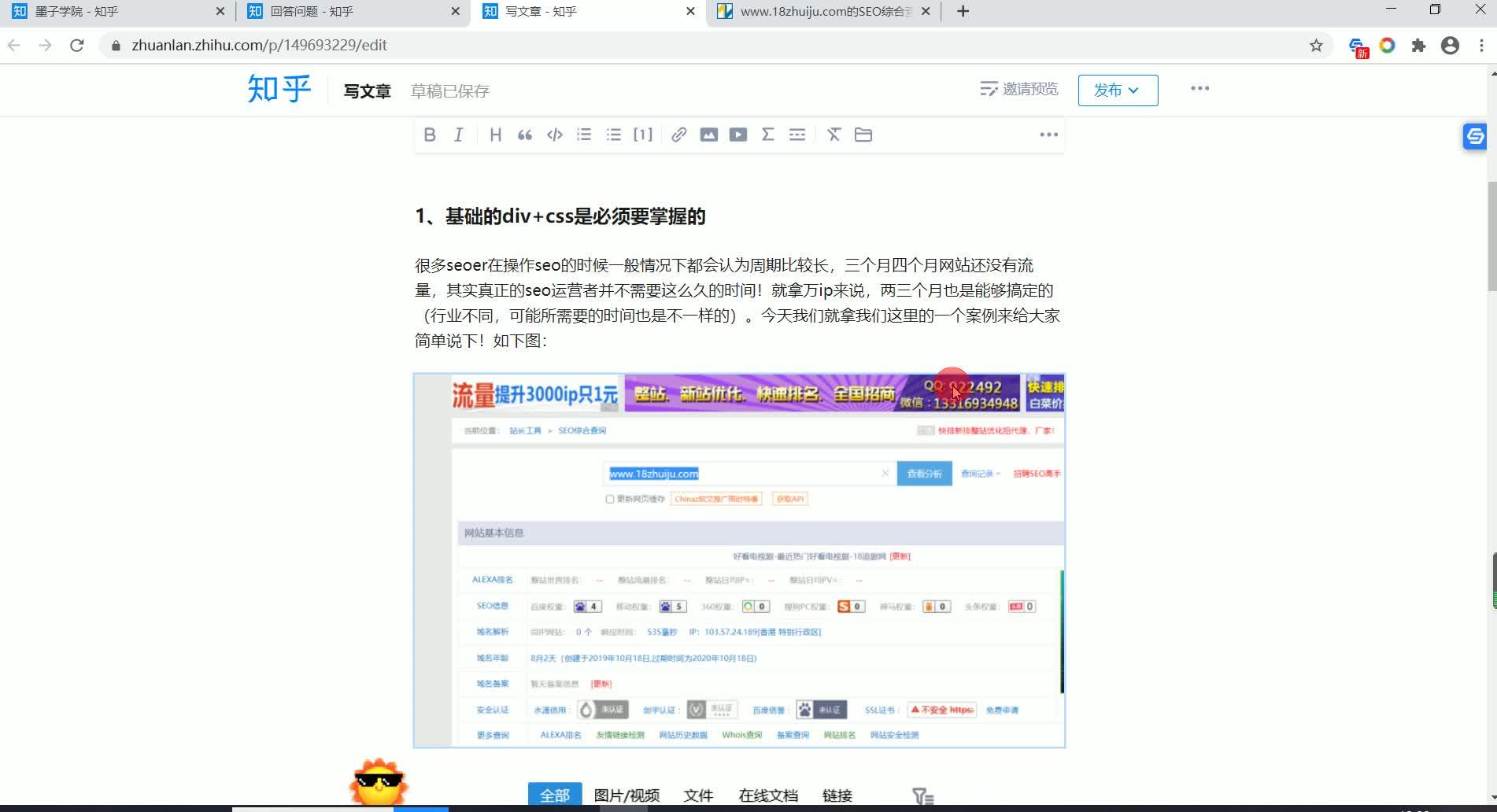Viewport: 1497px width, 812px height.
Task: Reload the page
Action: [x=77, y=46]
